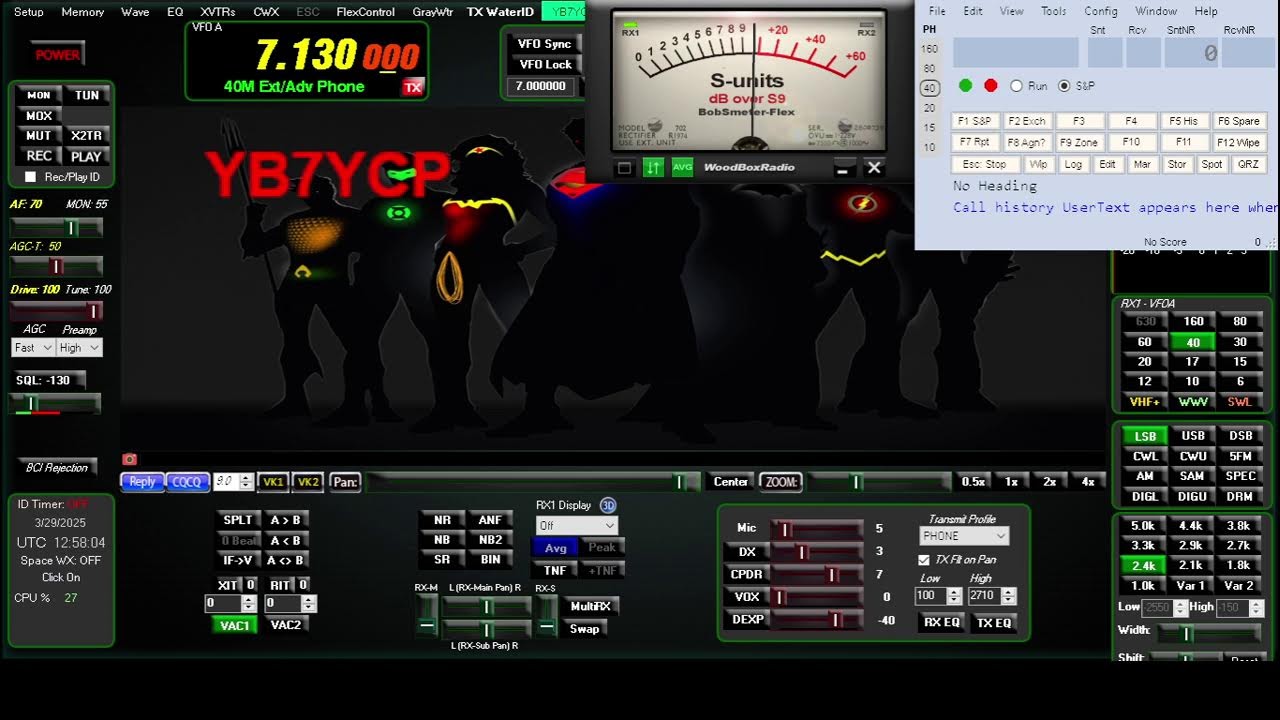
Task: Click the Esc: Stop button in logger
Action: tap(985, 164)
